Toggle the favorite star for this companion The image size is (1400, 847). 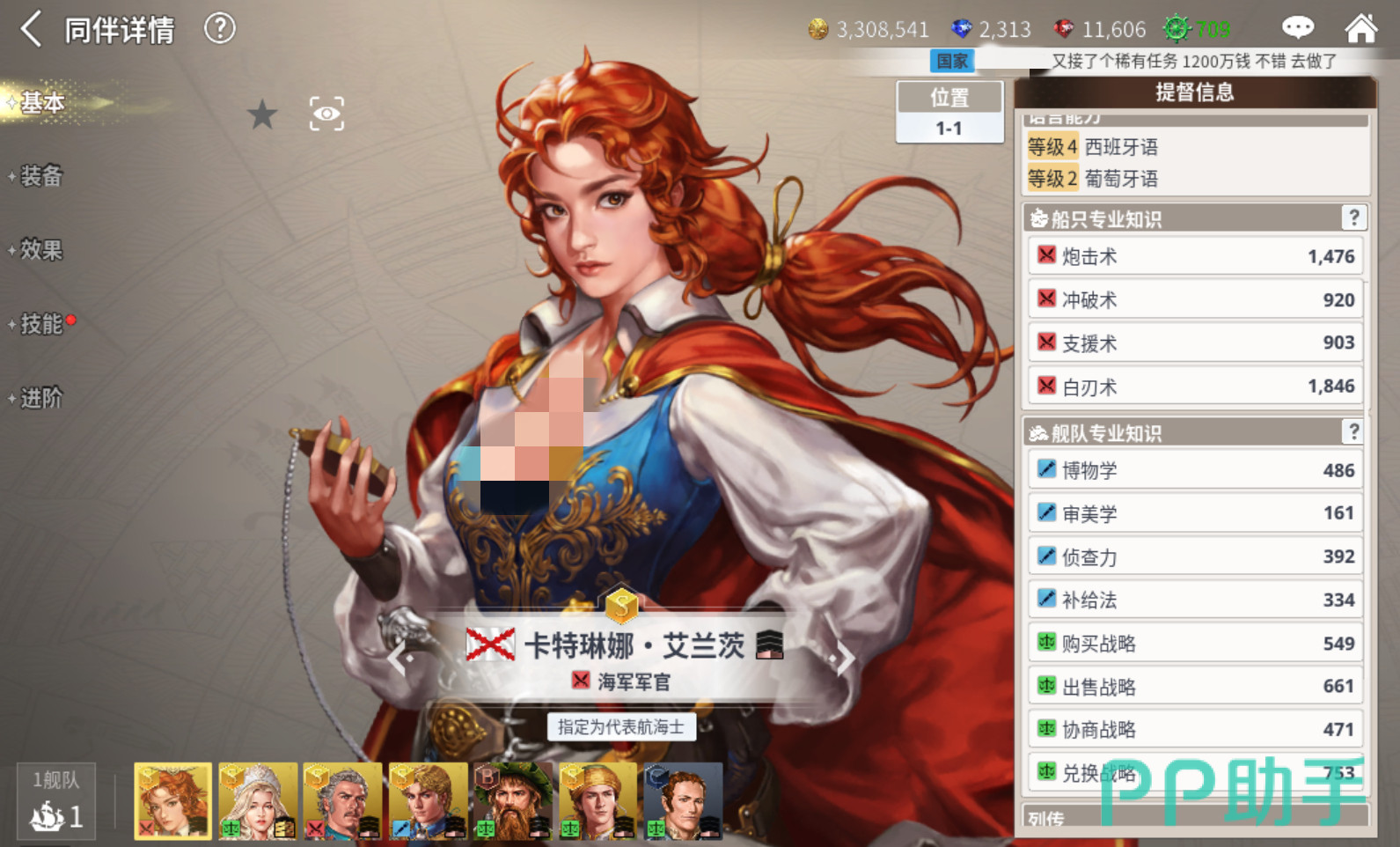tap(262, 114)
